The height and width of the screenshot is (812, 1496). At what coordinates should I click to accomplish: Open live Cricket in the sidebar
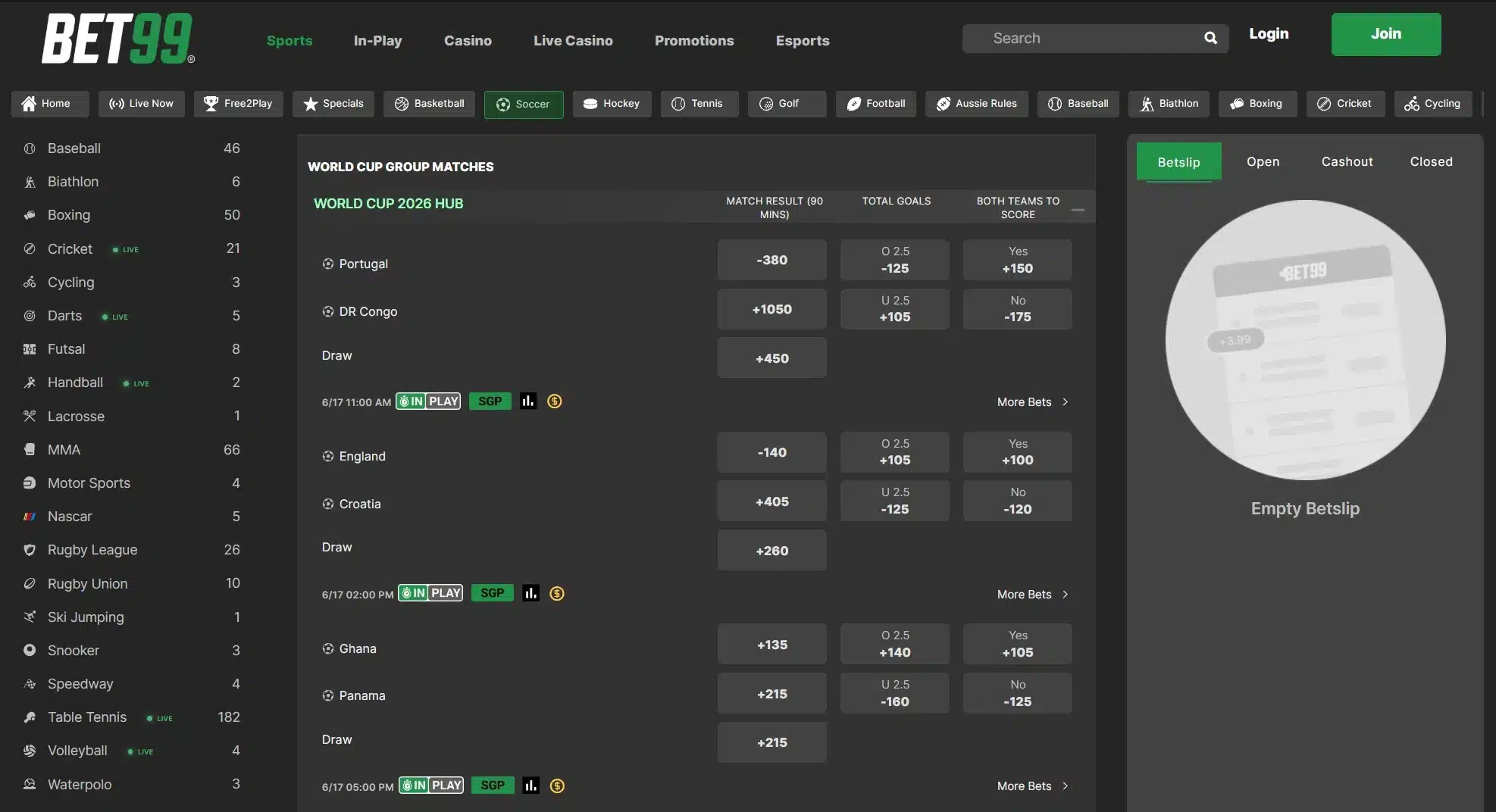(x=132, y=248)
